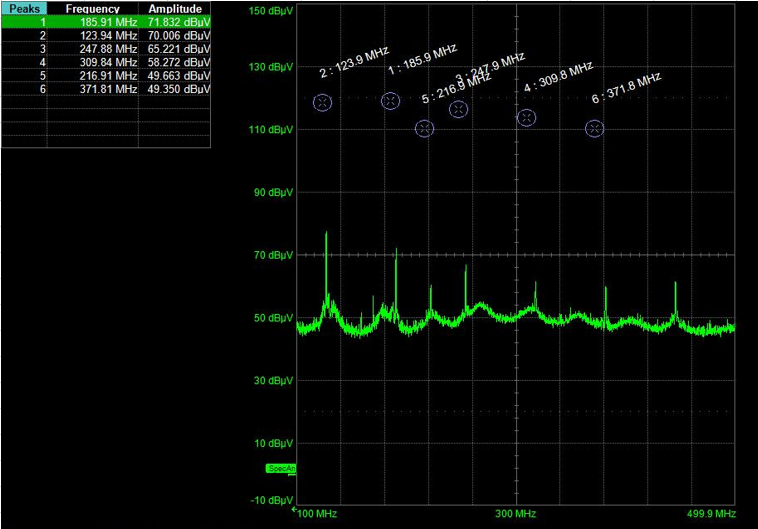
Task: Click the '6 : 371.8 MHz' marker label
Action: 627,88
